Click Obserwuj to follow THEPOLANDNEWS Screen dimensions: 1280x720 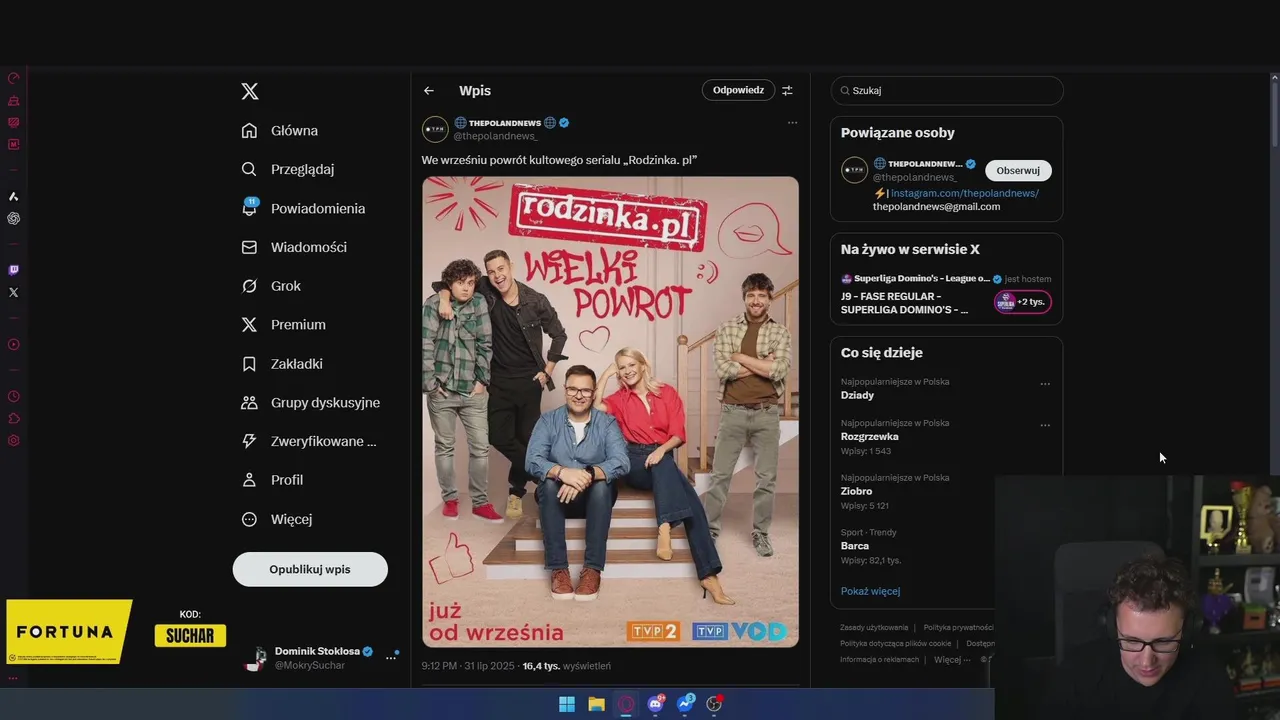tap(1018, 170)
